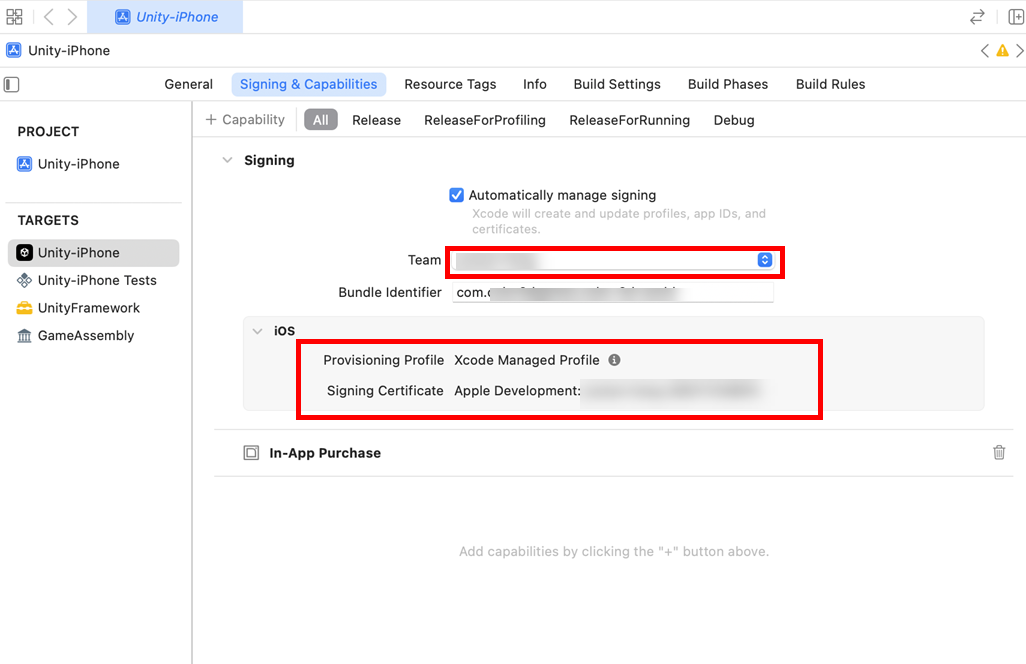Open the Build Rules tab
1026x664 pixels.
[830, 84]
